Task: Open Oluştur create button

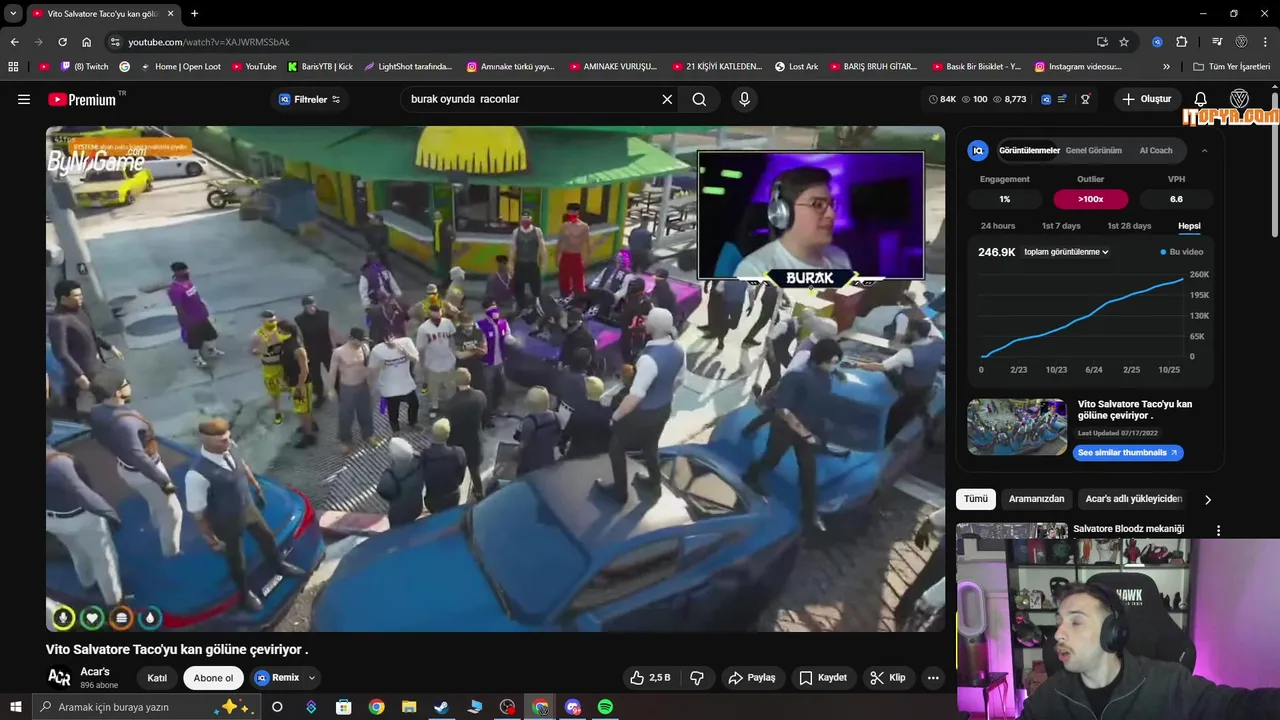Action: click(1146, 99)
